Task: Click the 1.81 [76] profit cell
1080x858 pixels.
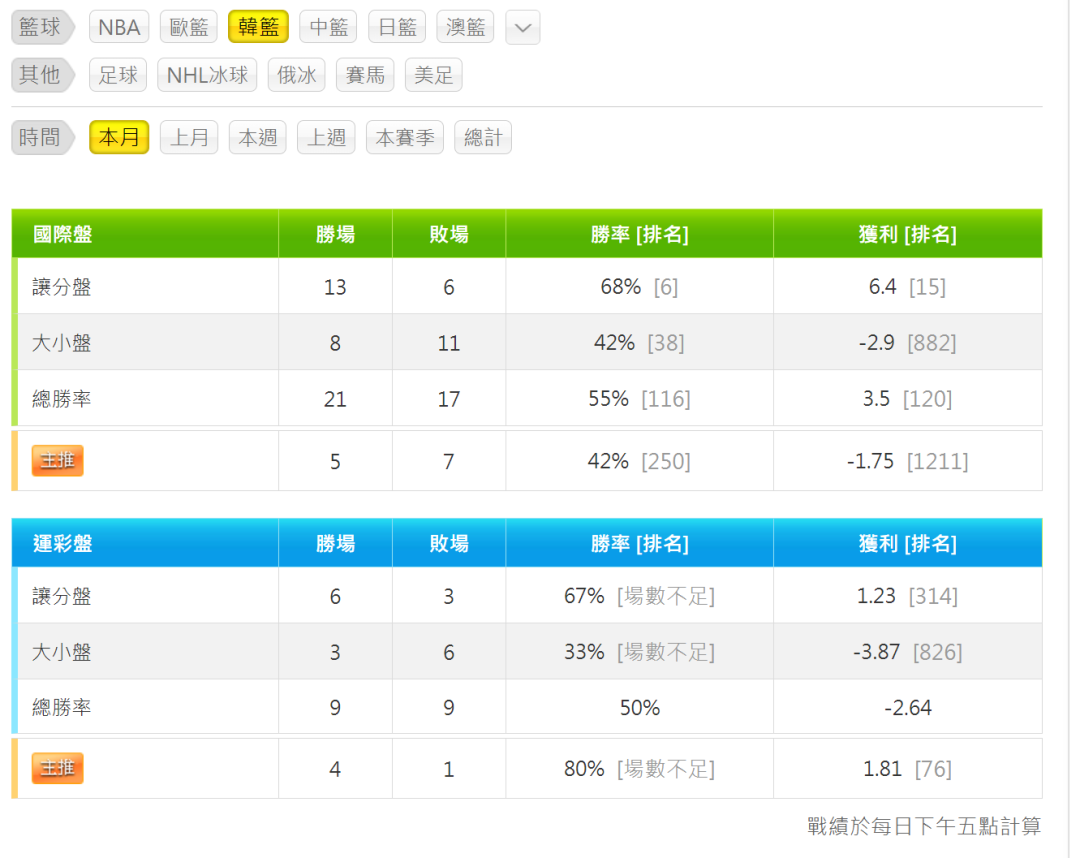Action: (908, 769)
